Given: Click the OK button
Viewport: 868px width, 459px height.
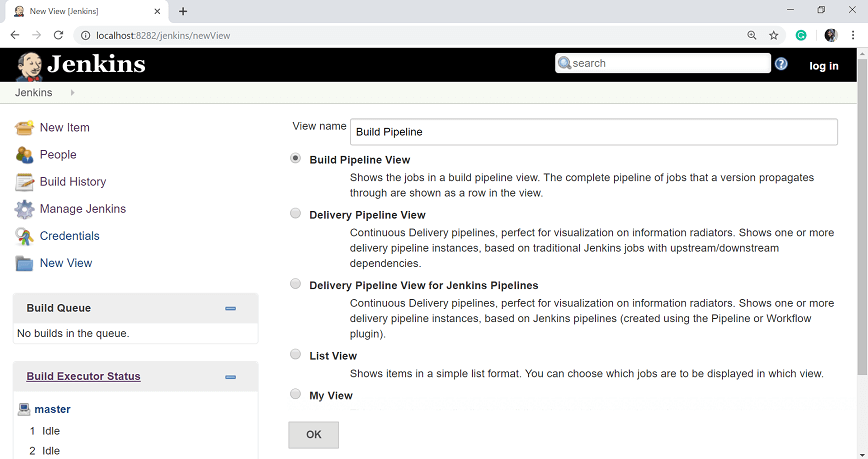Looking at the screenshot, I should tap(313, 435).
